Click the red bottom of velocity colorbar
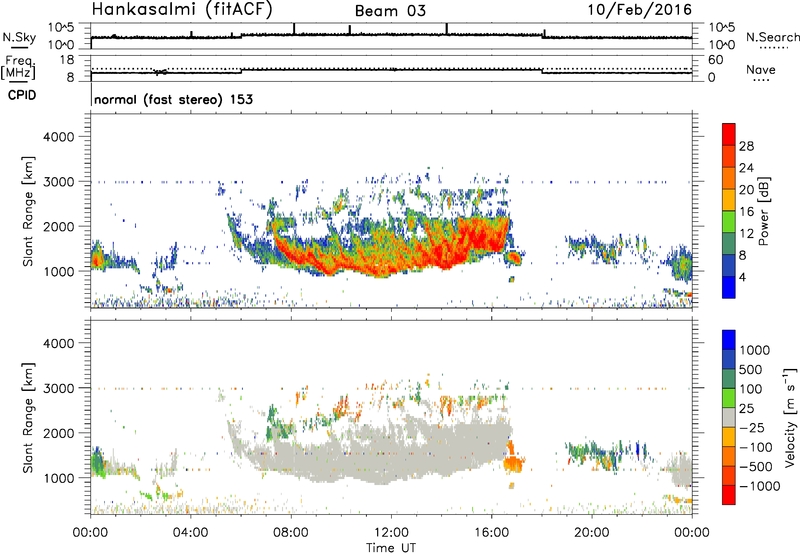The height and width of the screenshot is (554, 800). [x=729, y=495]
